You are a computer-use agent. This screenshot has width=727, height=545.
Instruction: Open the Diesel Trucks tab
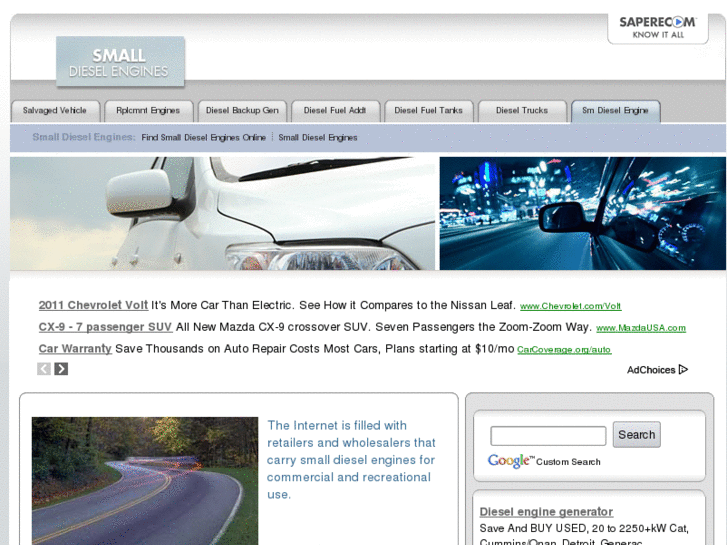click(x=522, y=111)
